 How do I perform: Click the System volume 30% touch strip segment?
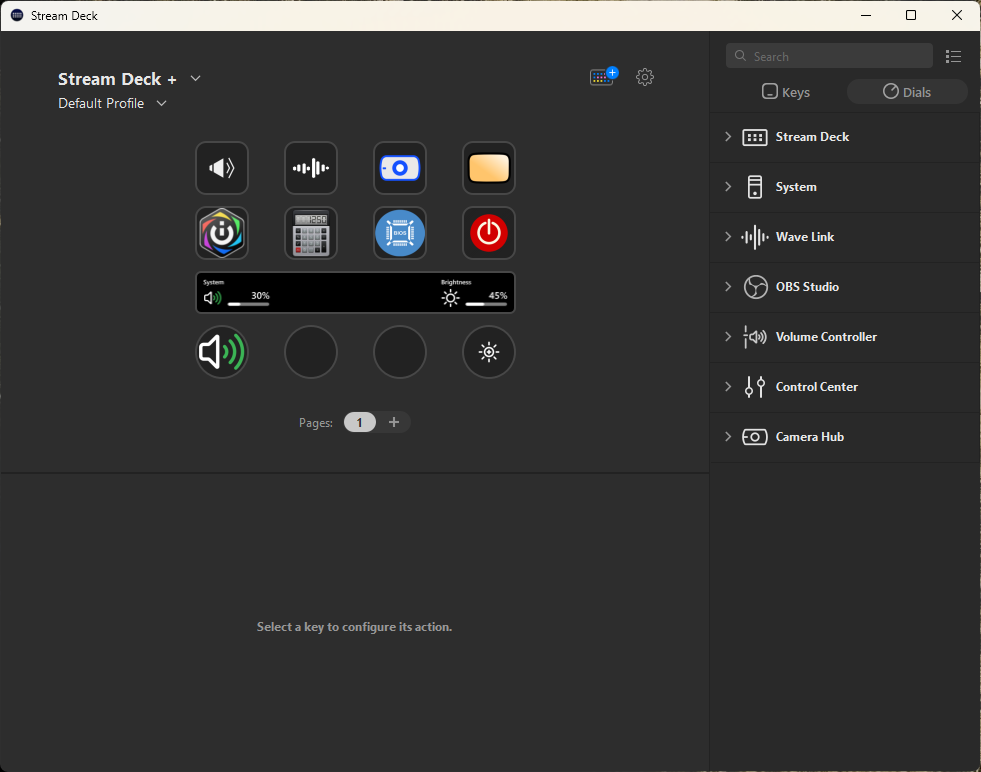pos(237,293)
